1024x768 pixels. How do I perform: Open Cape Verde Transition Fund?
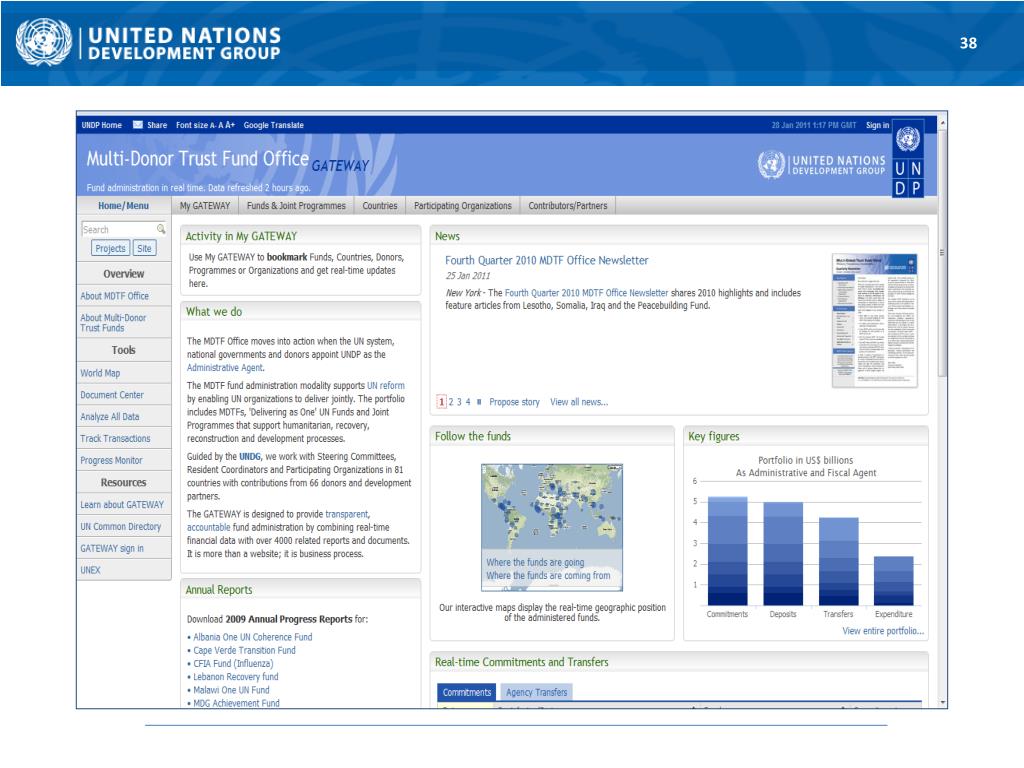(244, 651)
